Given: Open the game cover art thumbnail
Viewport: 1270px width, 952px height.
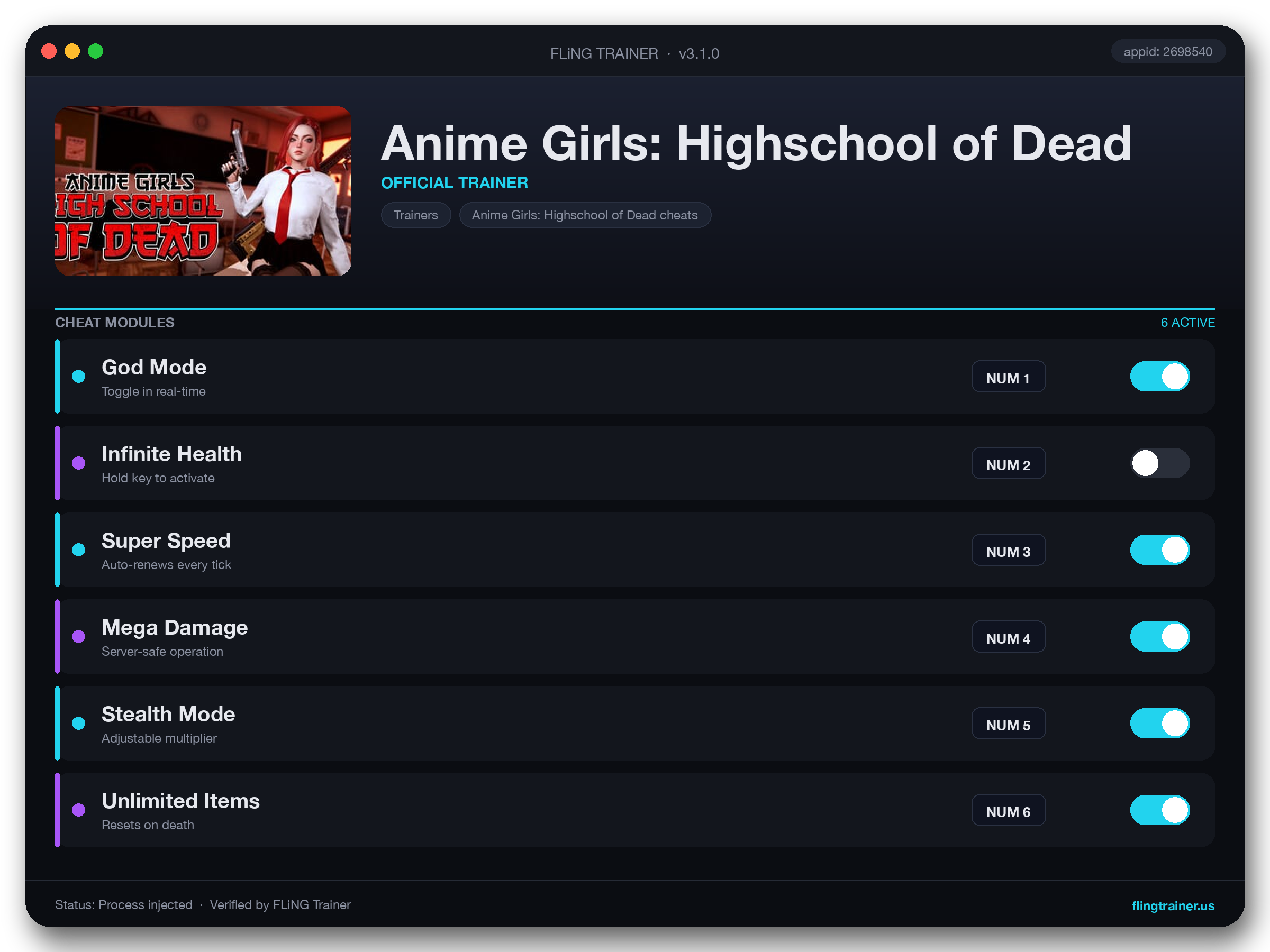Looking at the screenshot, I should point(203,190).
